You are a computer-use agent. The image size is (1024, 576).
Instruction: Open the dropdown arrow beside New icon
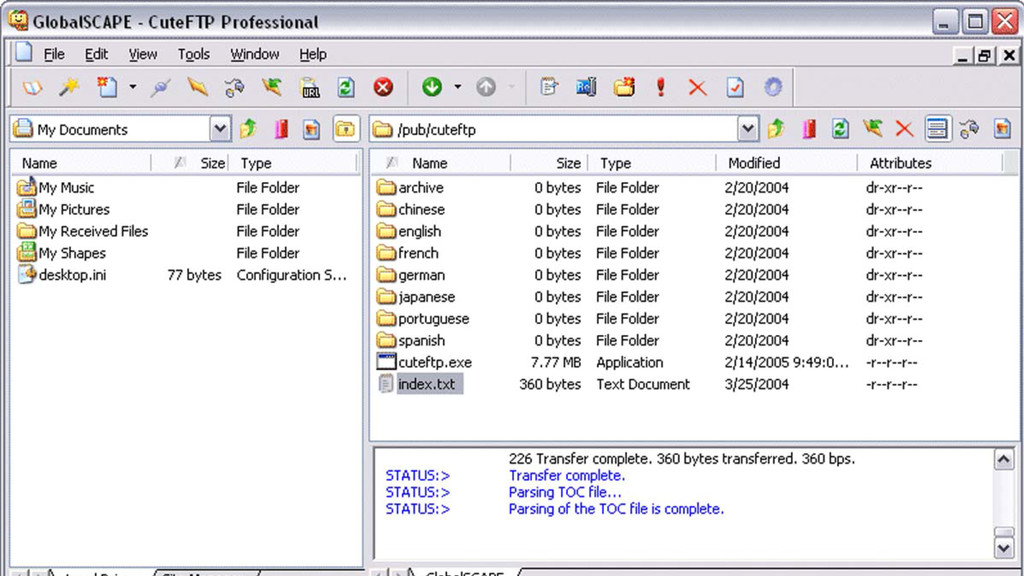tap(133, 87)
